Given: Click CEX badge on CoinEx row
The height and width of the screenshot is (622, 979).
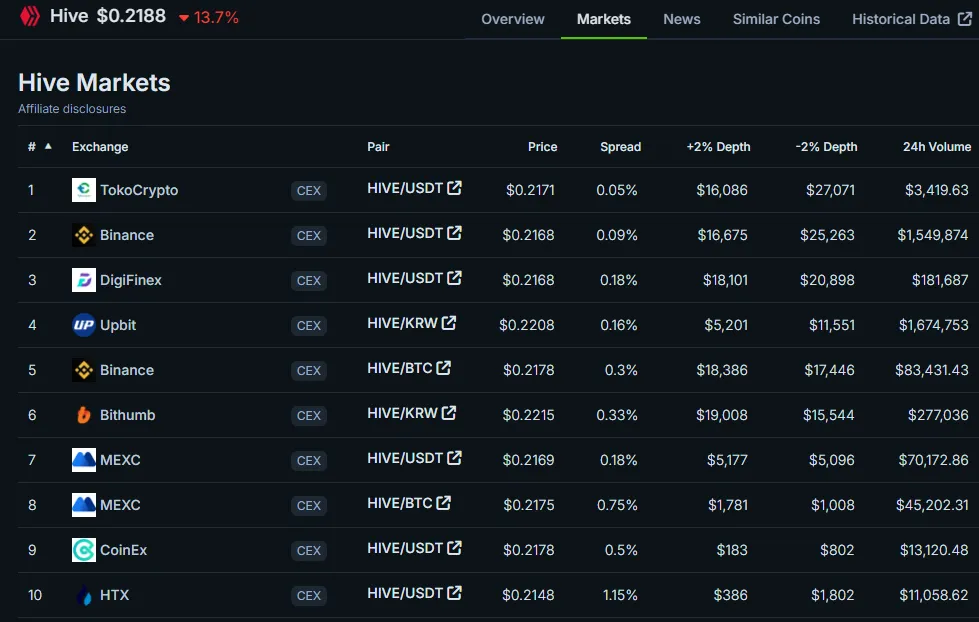Looking at the screenshot, I should [308, 550].
